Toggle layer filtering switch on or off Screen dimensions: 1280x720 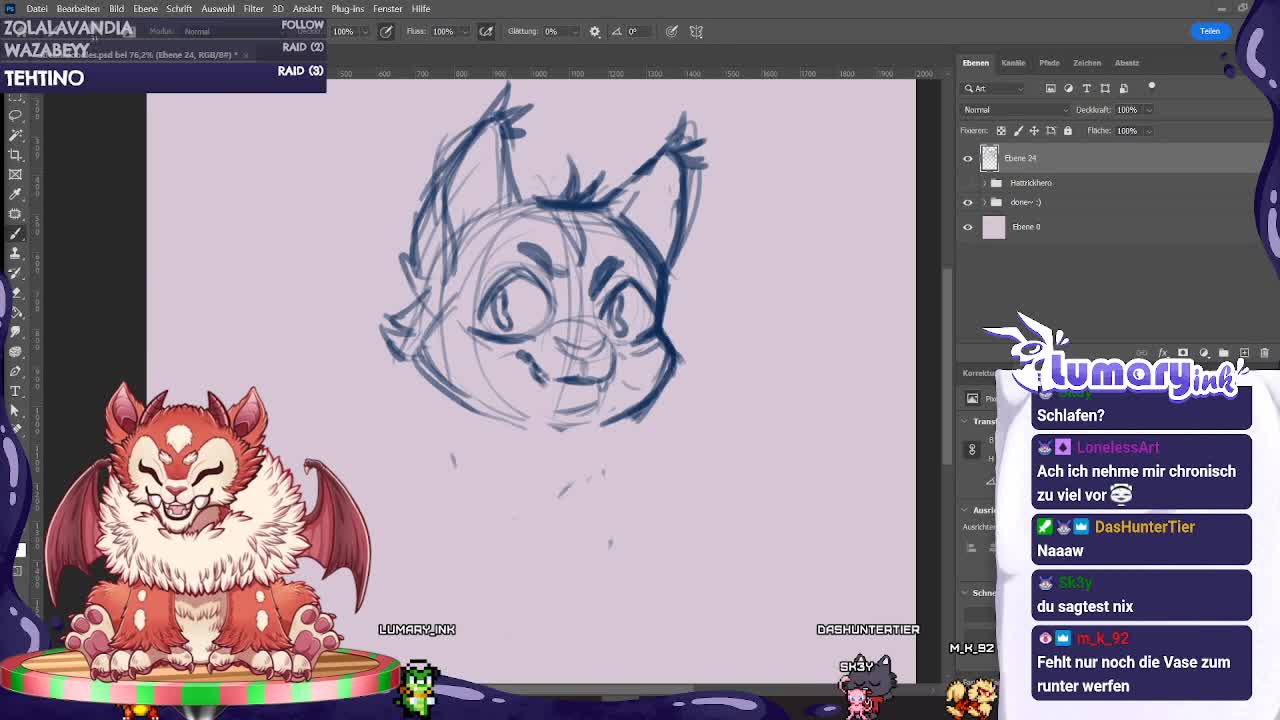[x=1151, y=86]
